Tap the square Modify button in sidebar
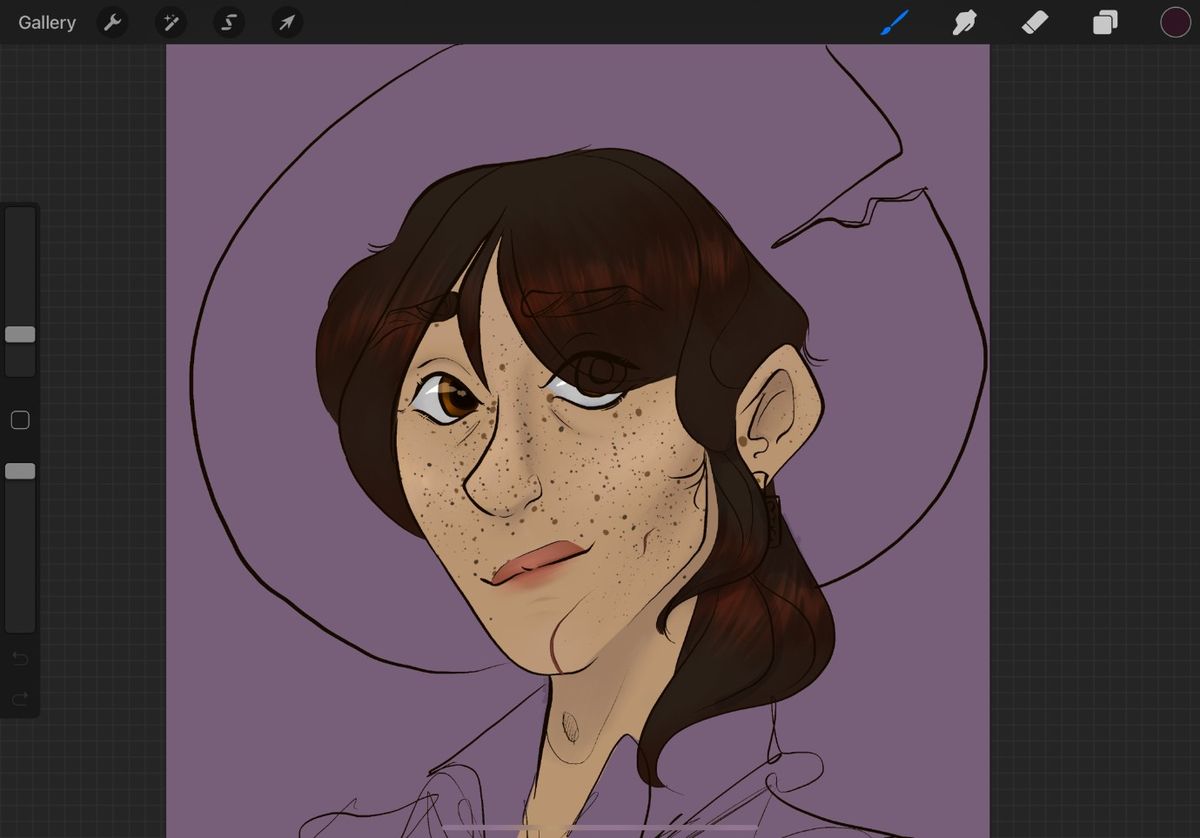The height and width of the screenshot is (838, 1200). click(x=20, y=420)
